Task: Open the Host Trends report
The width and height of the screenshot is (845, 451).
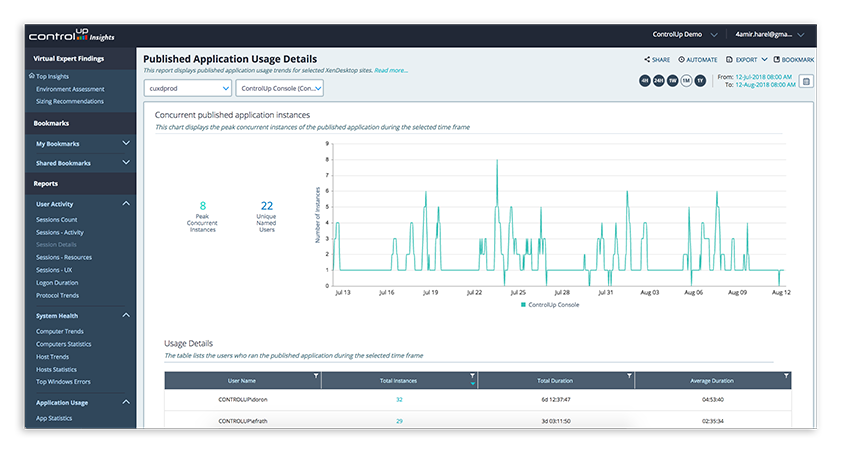Action: (x=52, y=357)
